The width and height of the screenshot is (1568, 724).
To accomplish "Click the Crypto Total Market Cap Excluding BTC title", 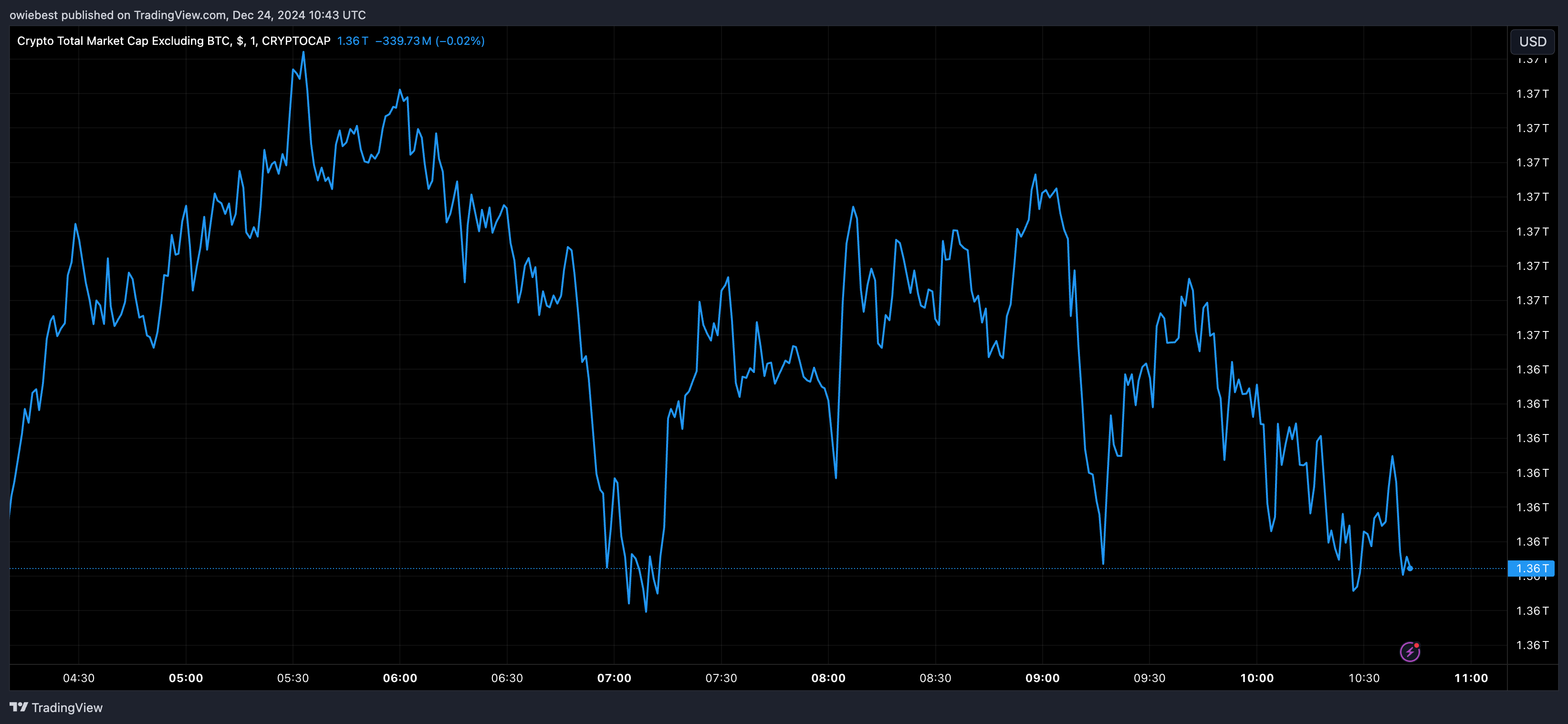I will tap(174, 41).
